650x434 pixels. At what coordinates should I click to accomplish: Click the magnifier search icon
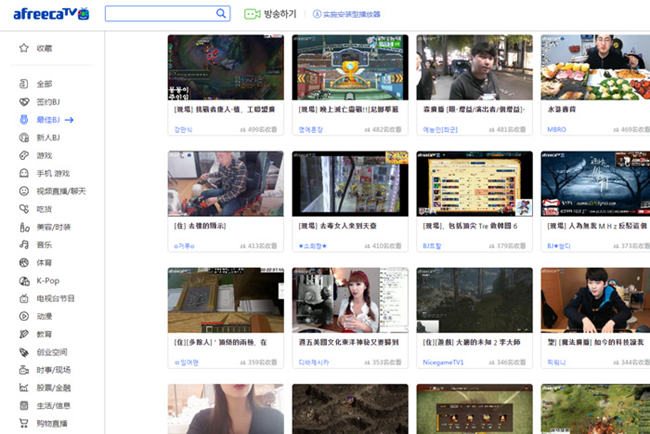coord(221,14)
